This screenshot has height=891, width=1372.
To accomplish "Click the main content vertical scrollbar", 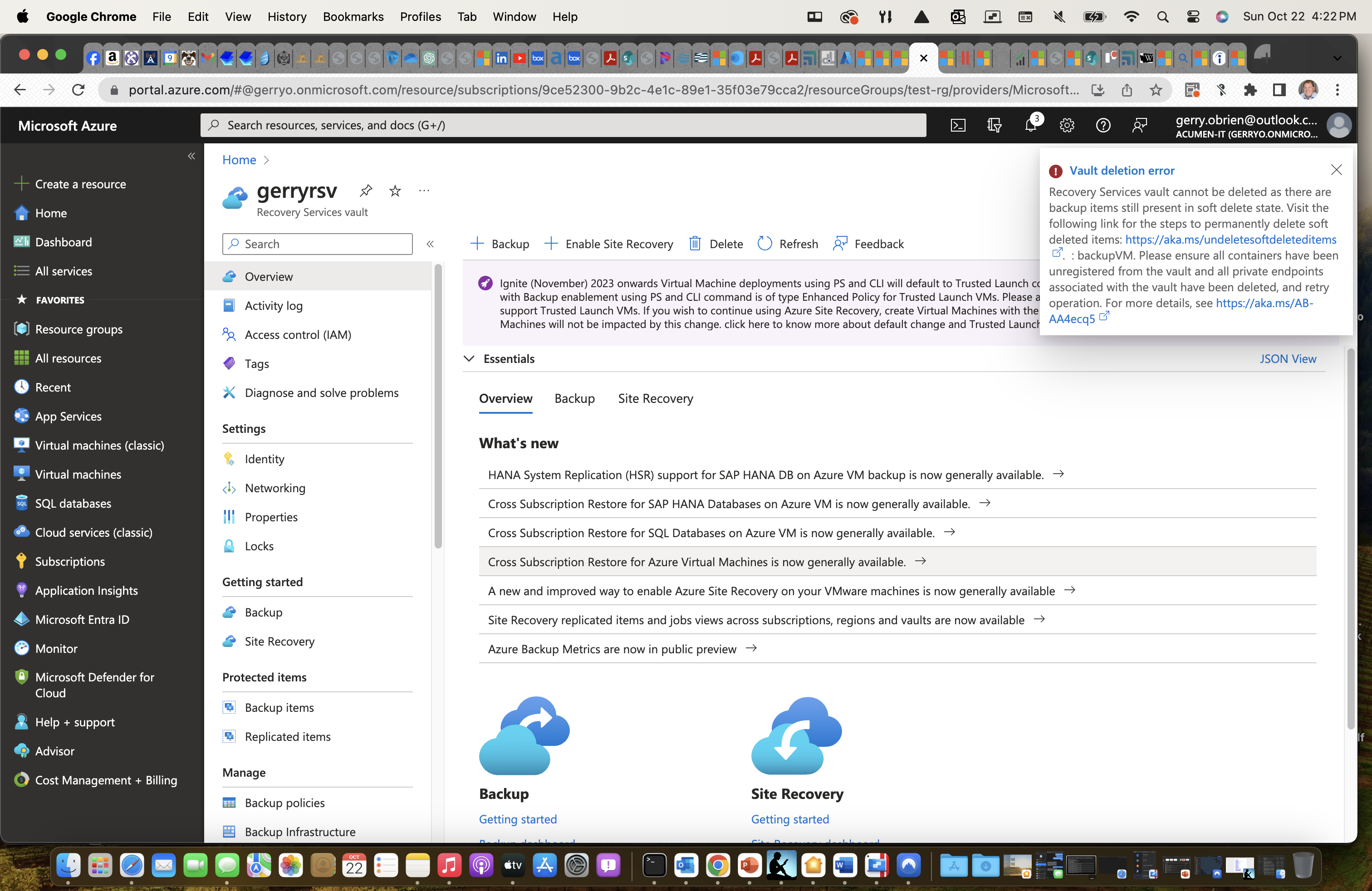I will 1350,539.
